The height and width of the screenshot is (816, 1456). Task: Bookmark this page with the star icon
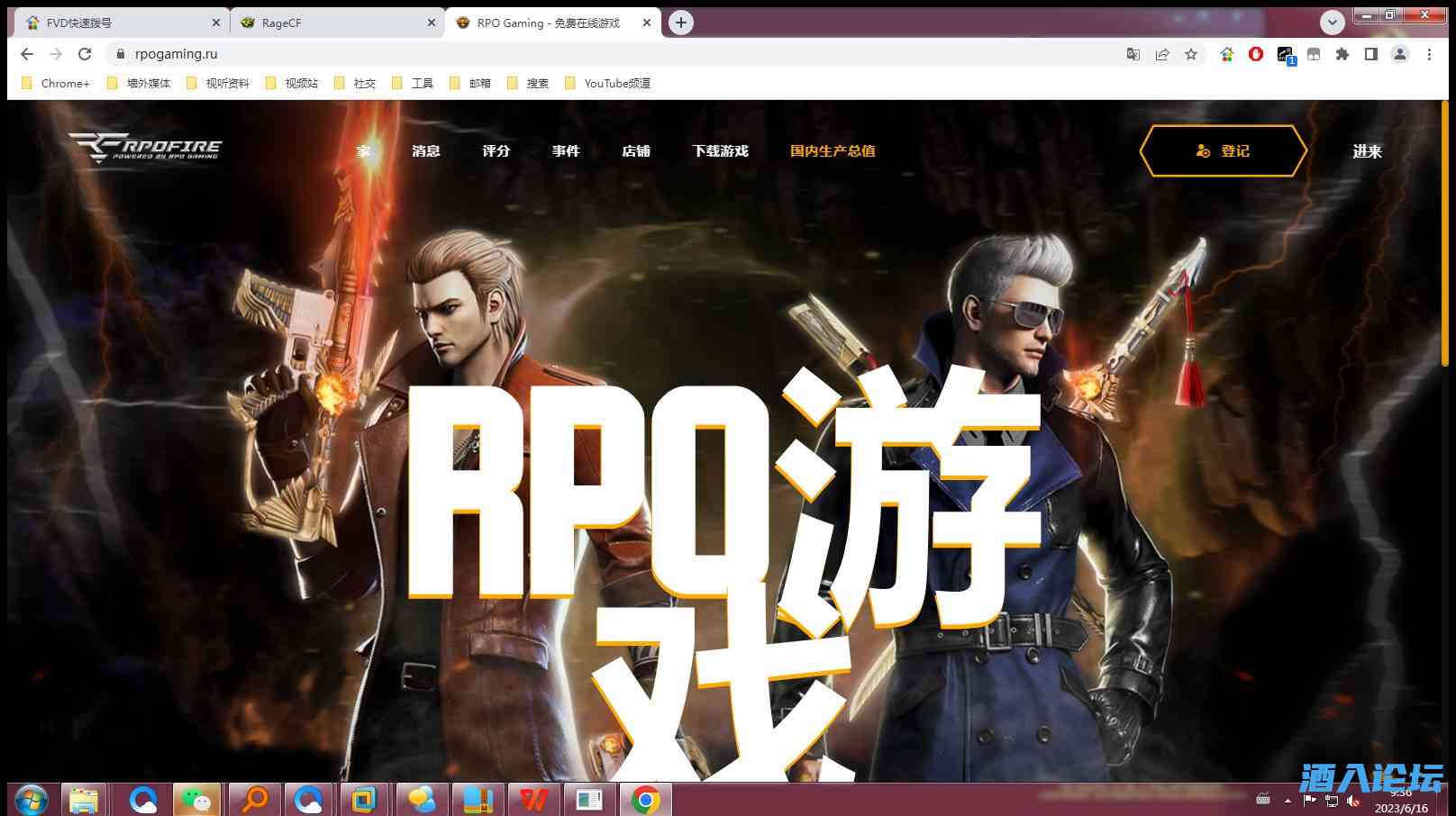(x=1191, y=54)
